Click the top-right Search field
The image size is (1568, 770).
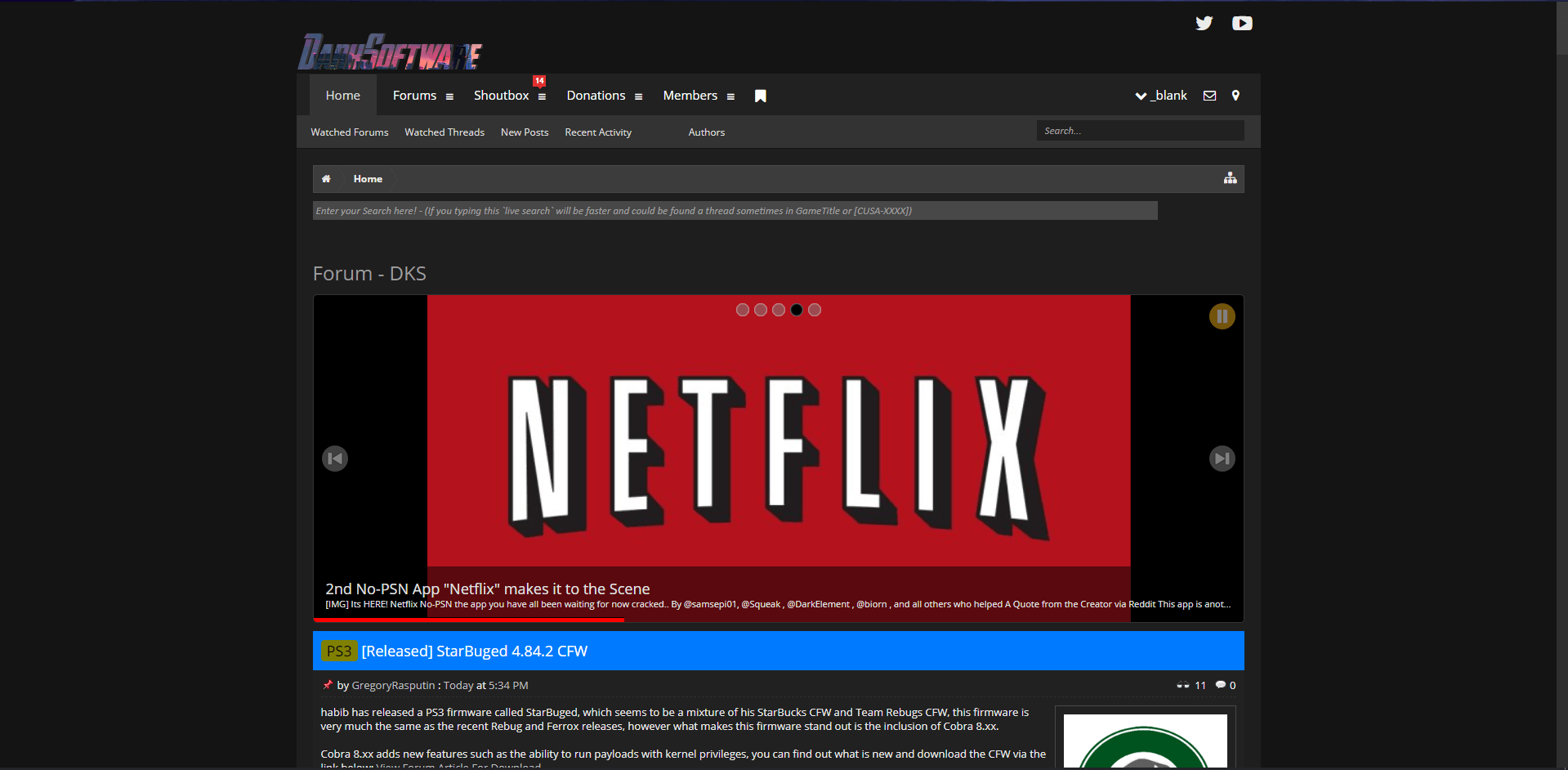click(x=1140, y=131)
